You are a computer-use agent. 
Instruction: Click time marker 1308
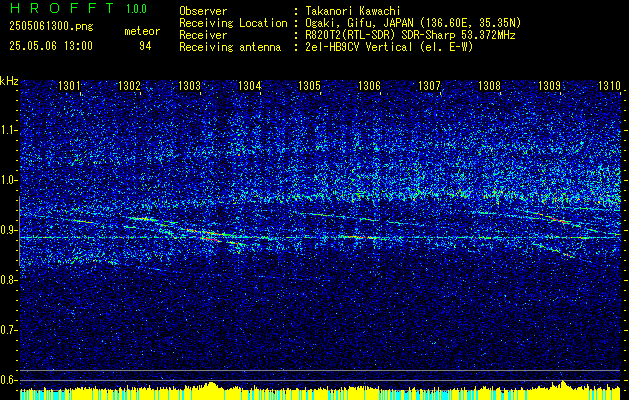tap(489, 85)
